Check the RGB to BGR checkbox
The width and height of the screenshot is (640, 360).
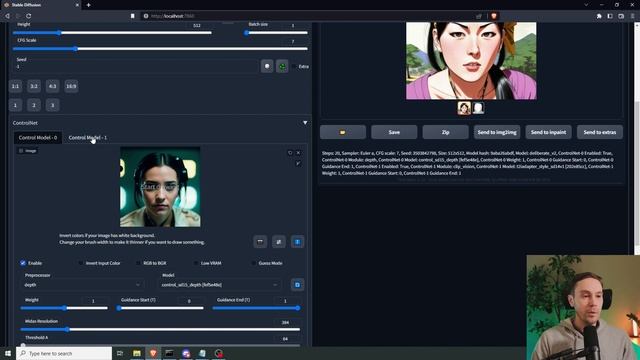138,263
